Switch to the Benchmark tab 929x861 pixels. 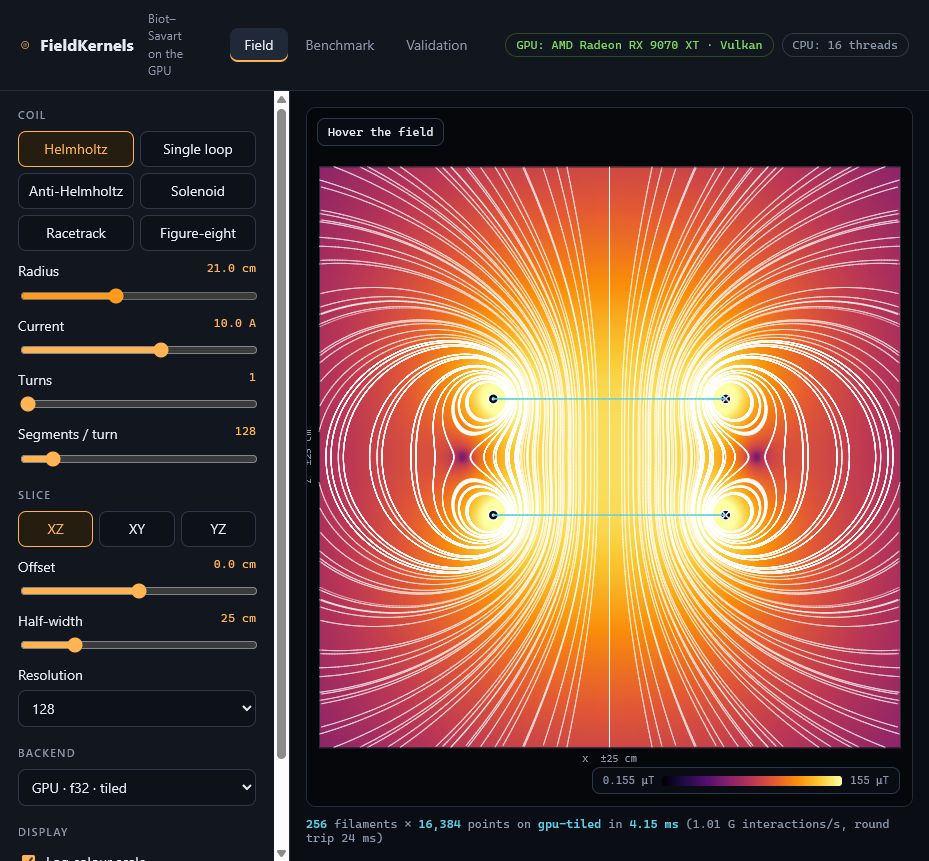(x=339, y=45)
